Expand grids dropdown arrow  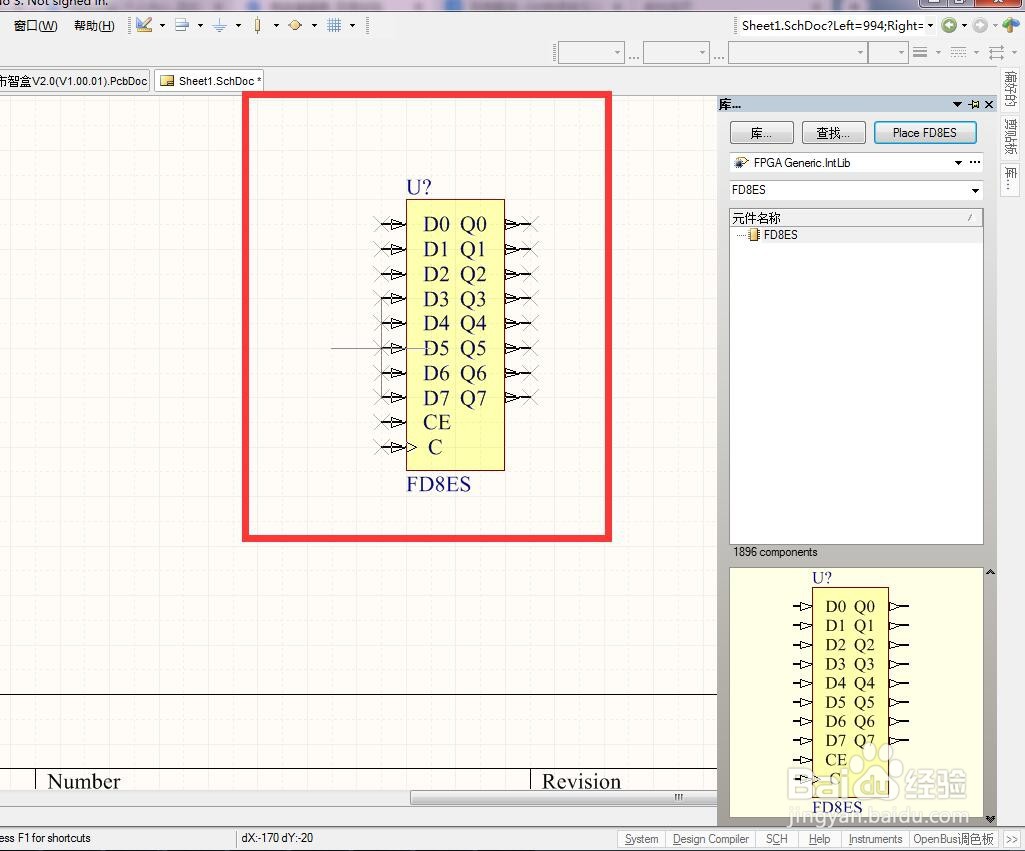(x=352, y=25)
